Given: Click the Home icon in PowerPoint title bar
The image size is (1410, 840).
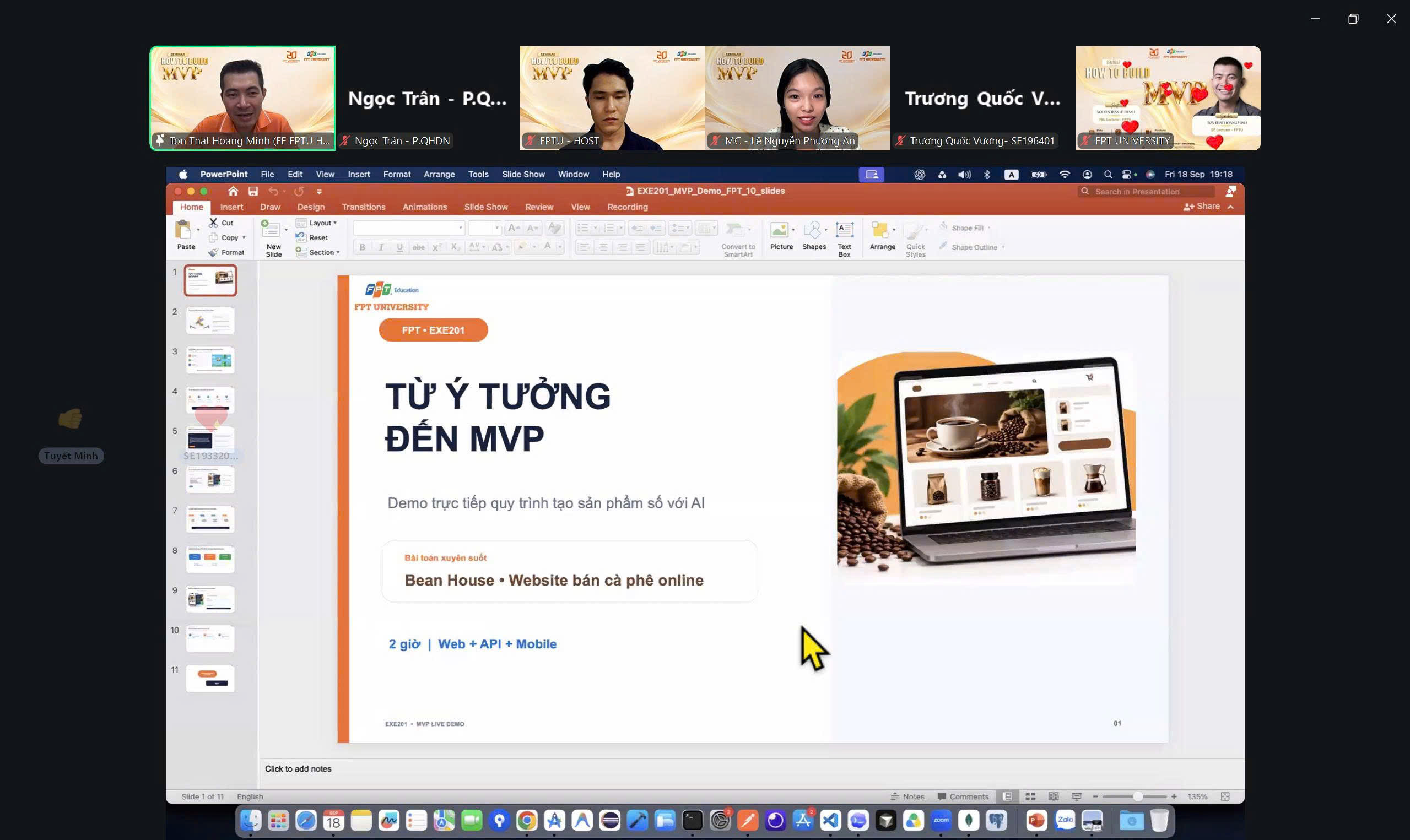Looking at the screenshot, I should coord(233,191).
